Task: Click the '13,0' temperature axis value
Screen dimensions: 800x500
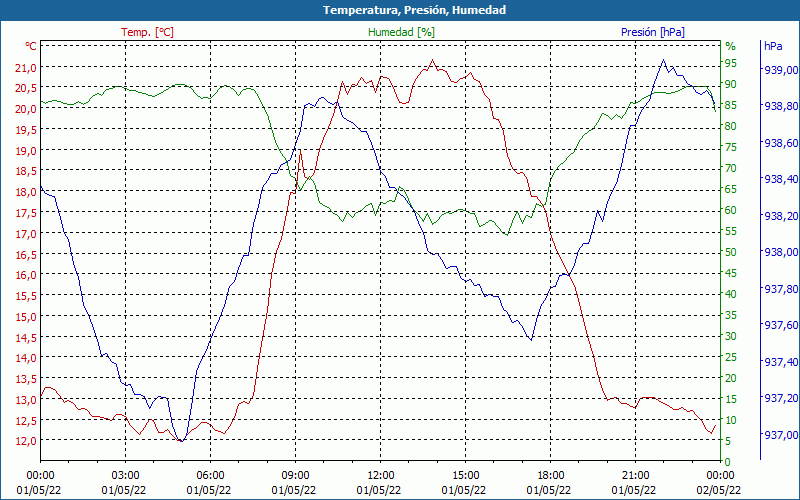Action: [26, 399]
